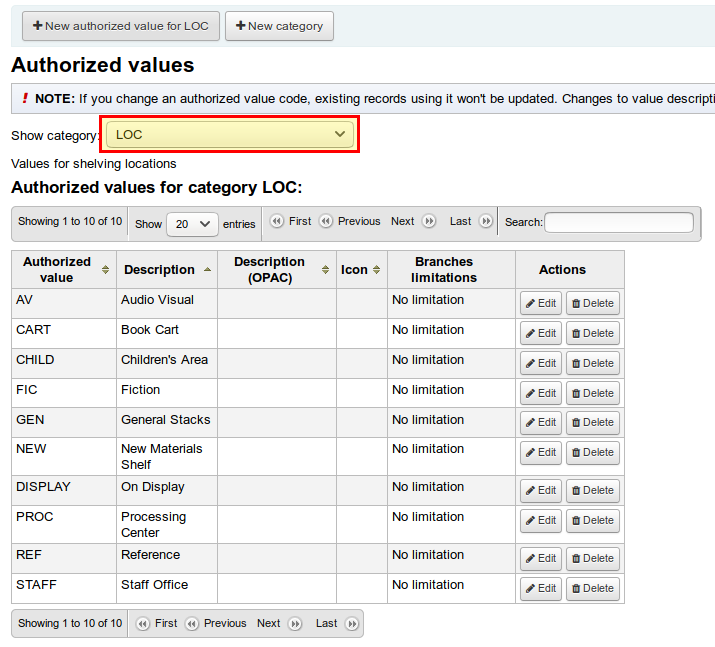Click the Next page arrow icon in top pagination

coord(429,222)
